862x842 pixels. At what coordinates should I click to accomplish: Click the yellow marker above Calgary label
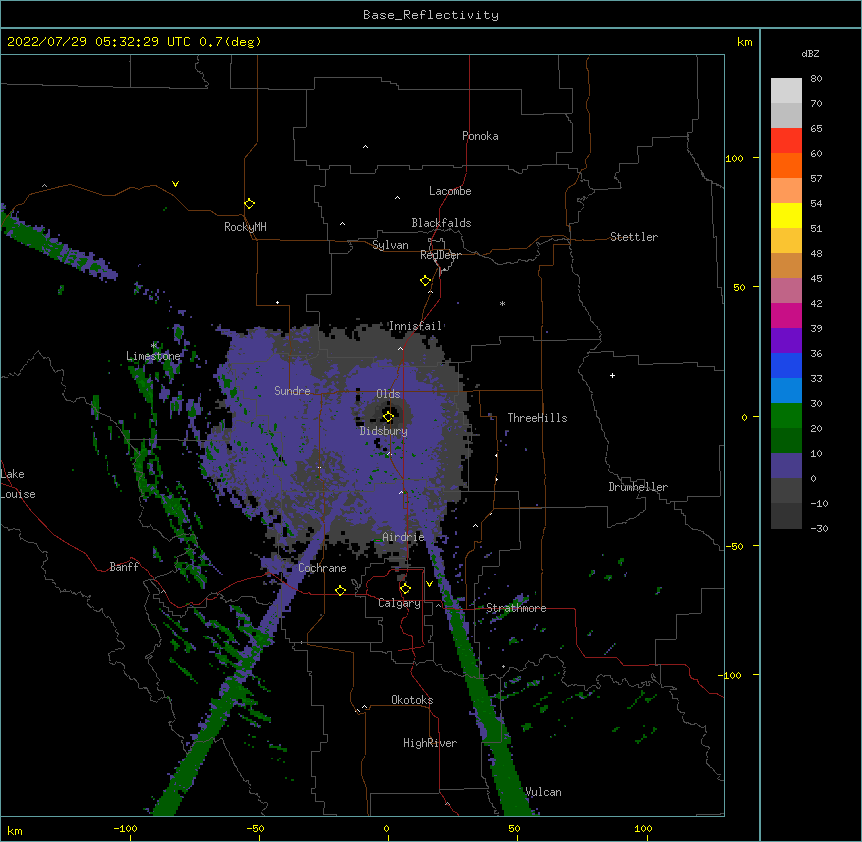pyautogui.click(x=405, y=589)
